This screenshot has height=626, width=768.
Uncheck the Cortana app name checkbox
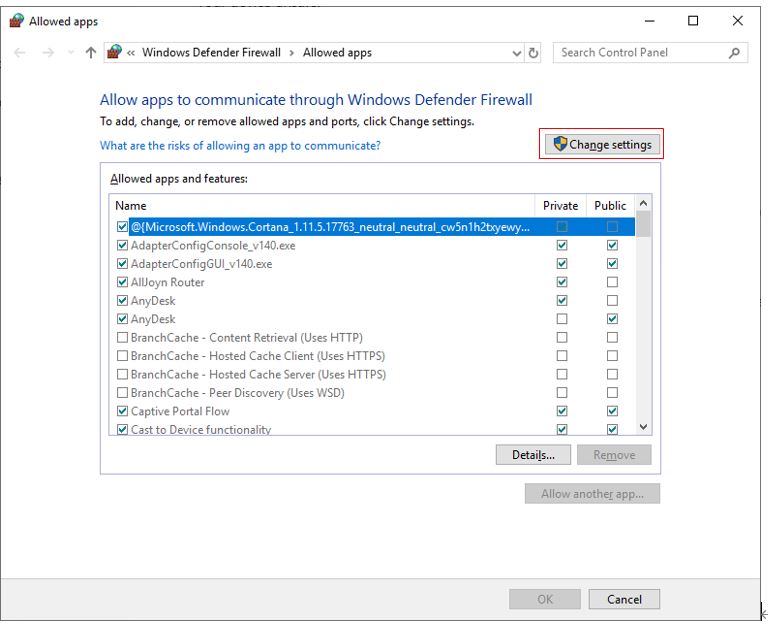pos(122,227)
